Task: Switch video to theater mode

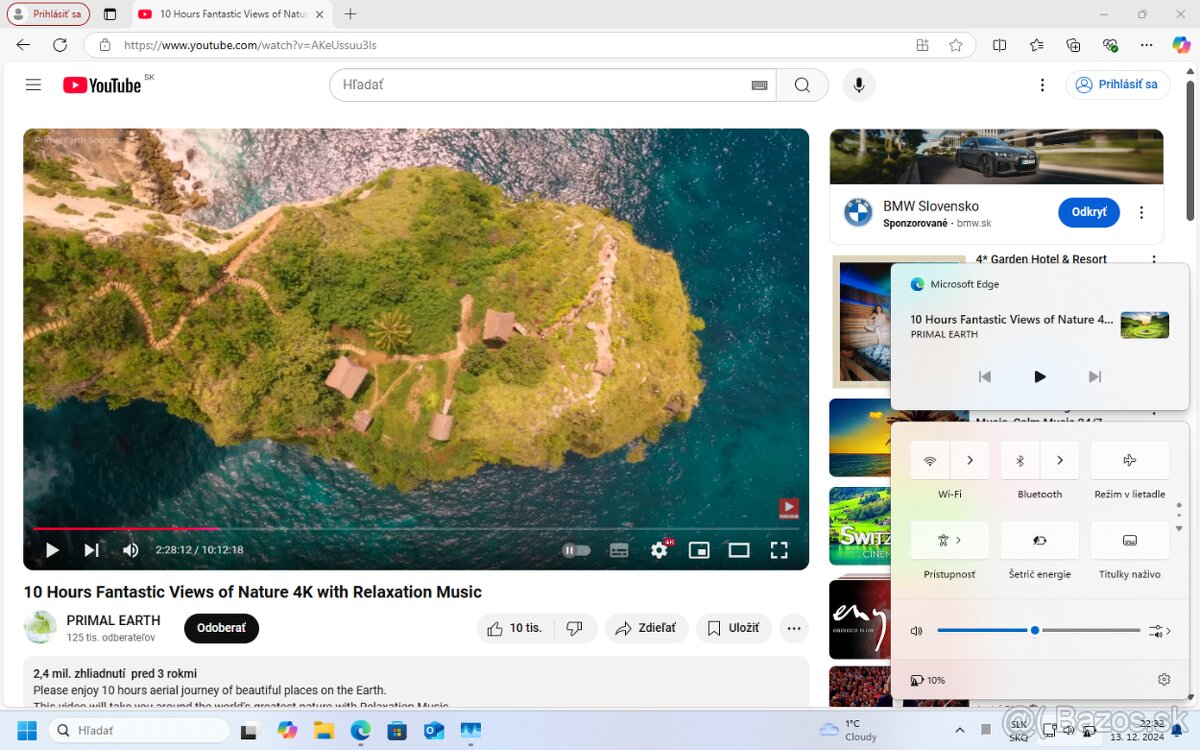Action: pos(739,550)
